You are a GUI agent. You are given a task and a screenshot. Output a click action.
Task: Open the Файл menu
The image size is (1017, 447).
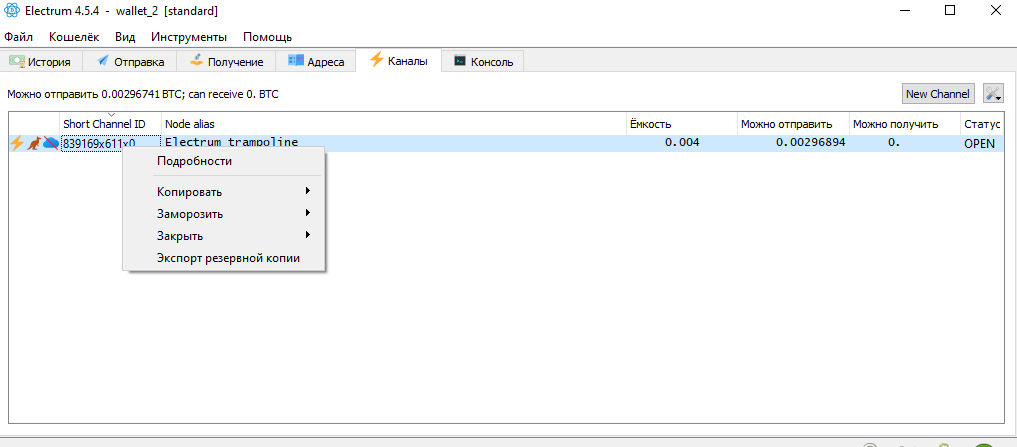(18, 37)
